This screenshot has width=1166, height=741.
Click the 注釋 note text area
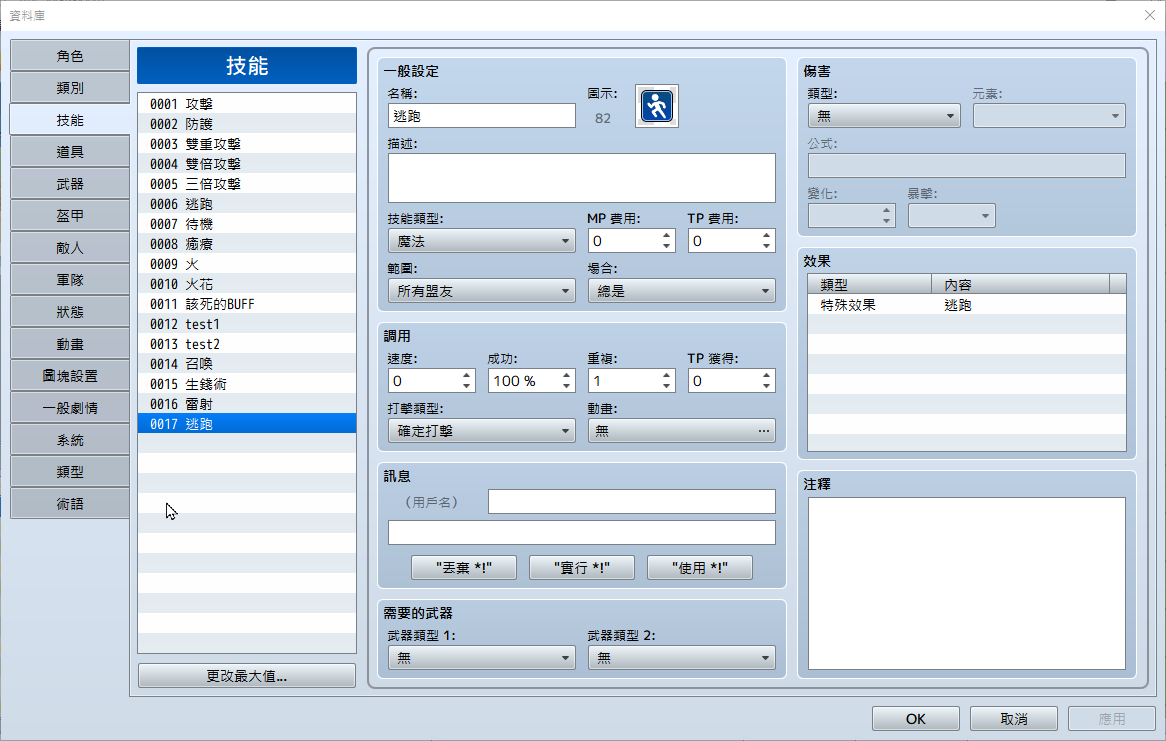click(x=967, y=583)
